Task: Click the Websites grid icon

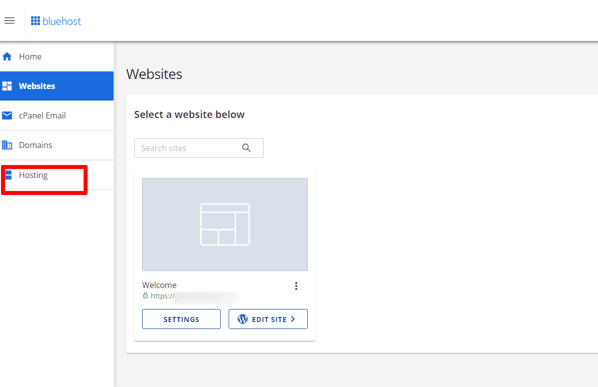Action: tap(7, 86)
